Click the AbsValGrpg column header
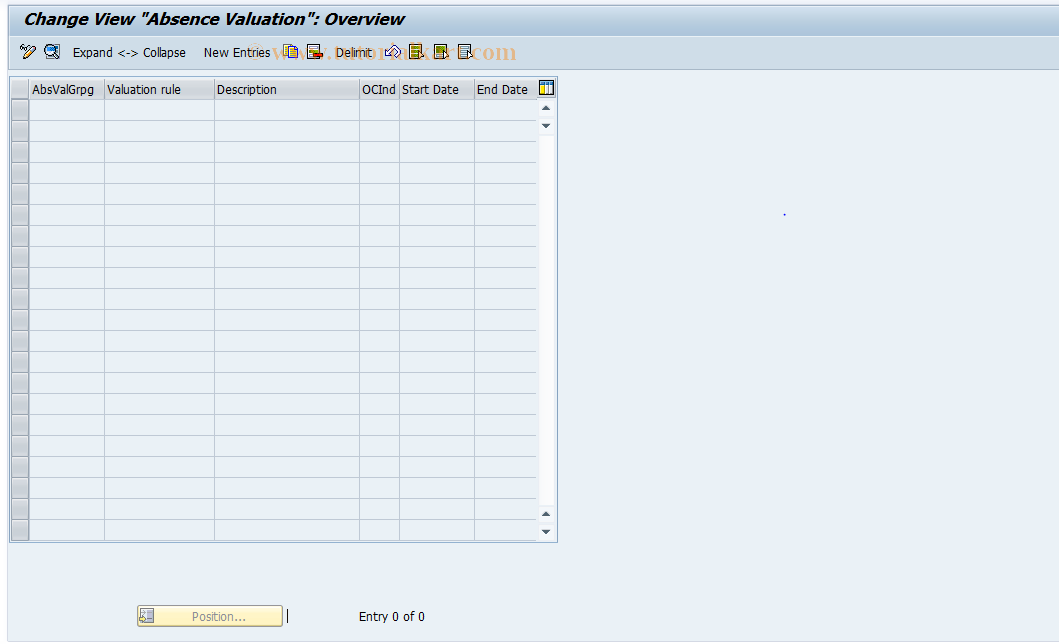This screenshot has width=1059, height=644. pos(66,89)
